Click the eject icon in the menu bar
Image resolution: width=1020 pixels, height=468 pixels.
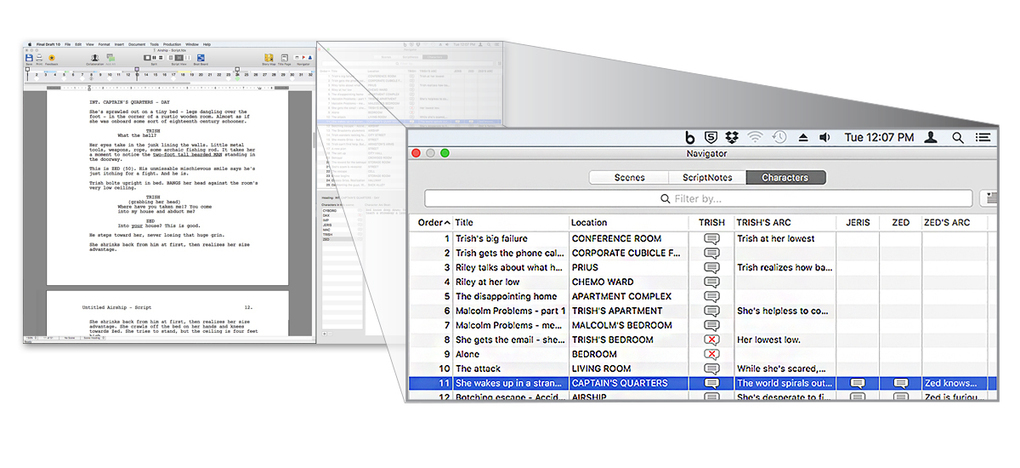pyautogui.click(x=803, y=137)
